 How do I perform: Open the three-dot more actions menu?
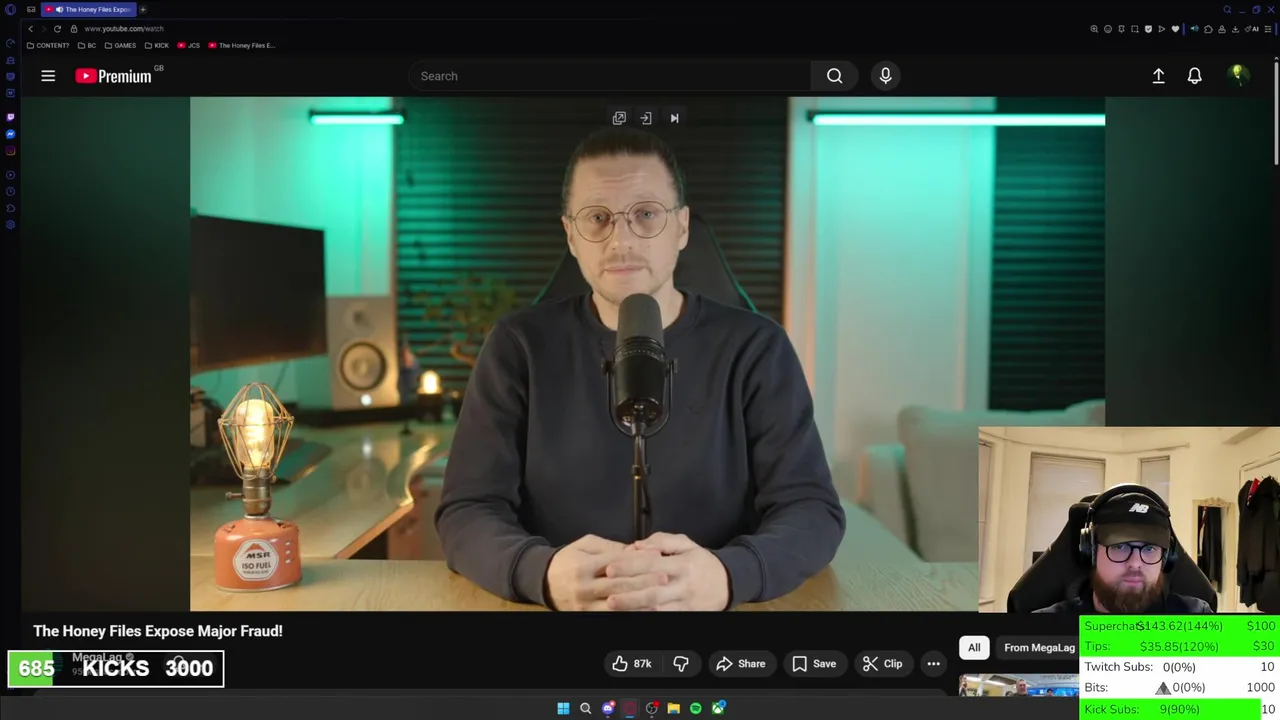point(933,664)
